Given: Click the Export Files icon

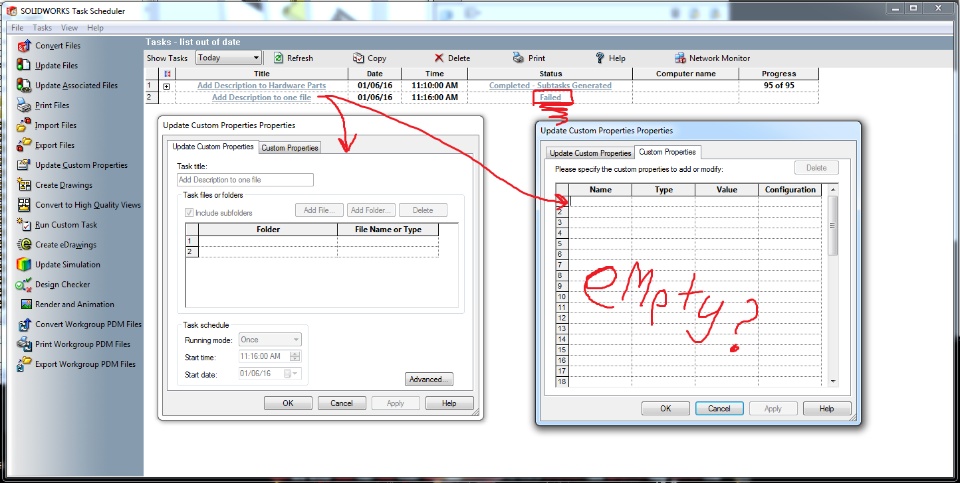Looking at the screenshot, I should pos(24,145).
